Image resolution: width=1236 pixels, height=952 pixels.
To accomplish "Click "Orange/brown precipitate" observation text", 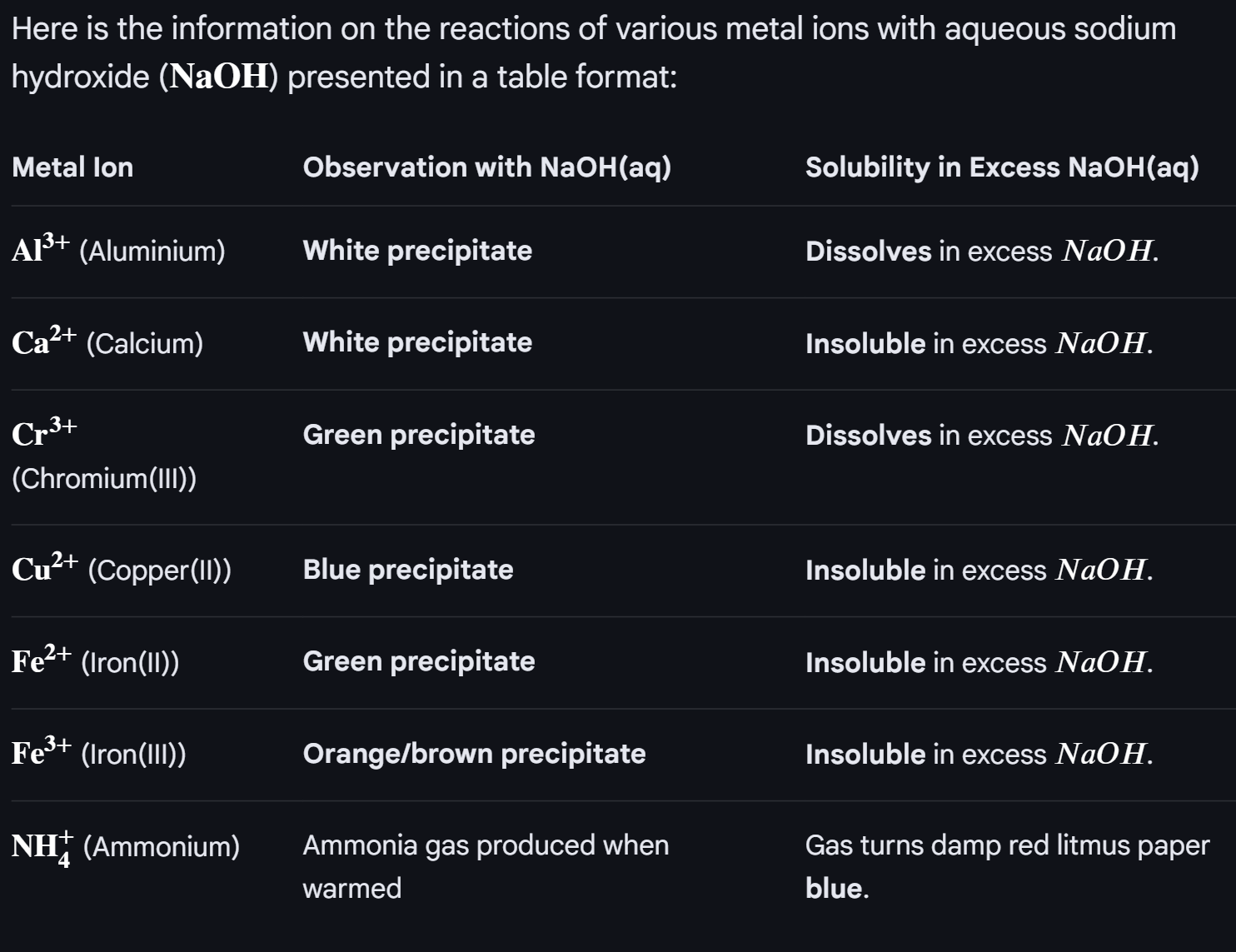I will [x=474, y=754].
